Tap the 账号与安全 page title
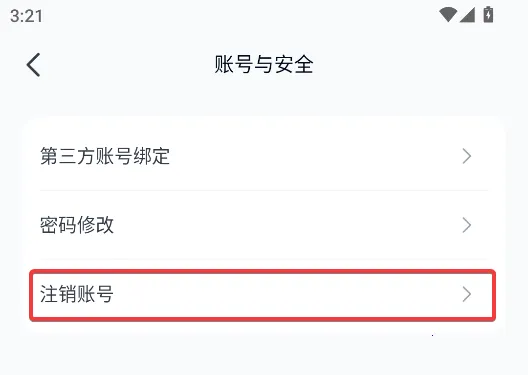The height and width of the screenshot is (375, 528). (x=264, y=64)
